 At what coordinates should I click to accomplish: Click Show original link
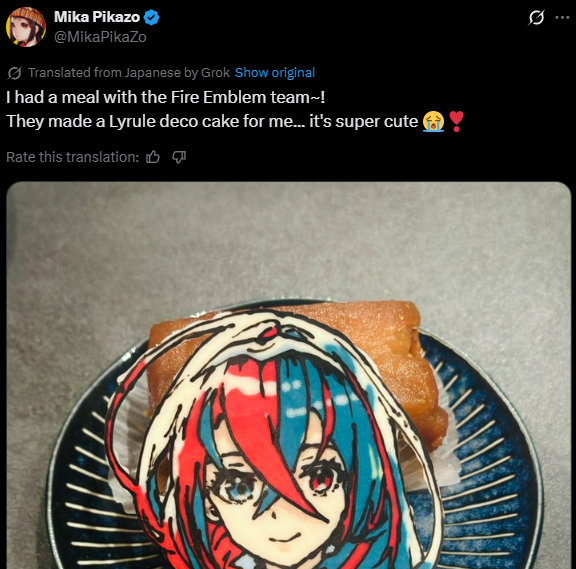point(275,73)
